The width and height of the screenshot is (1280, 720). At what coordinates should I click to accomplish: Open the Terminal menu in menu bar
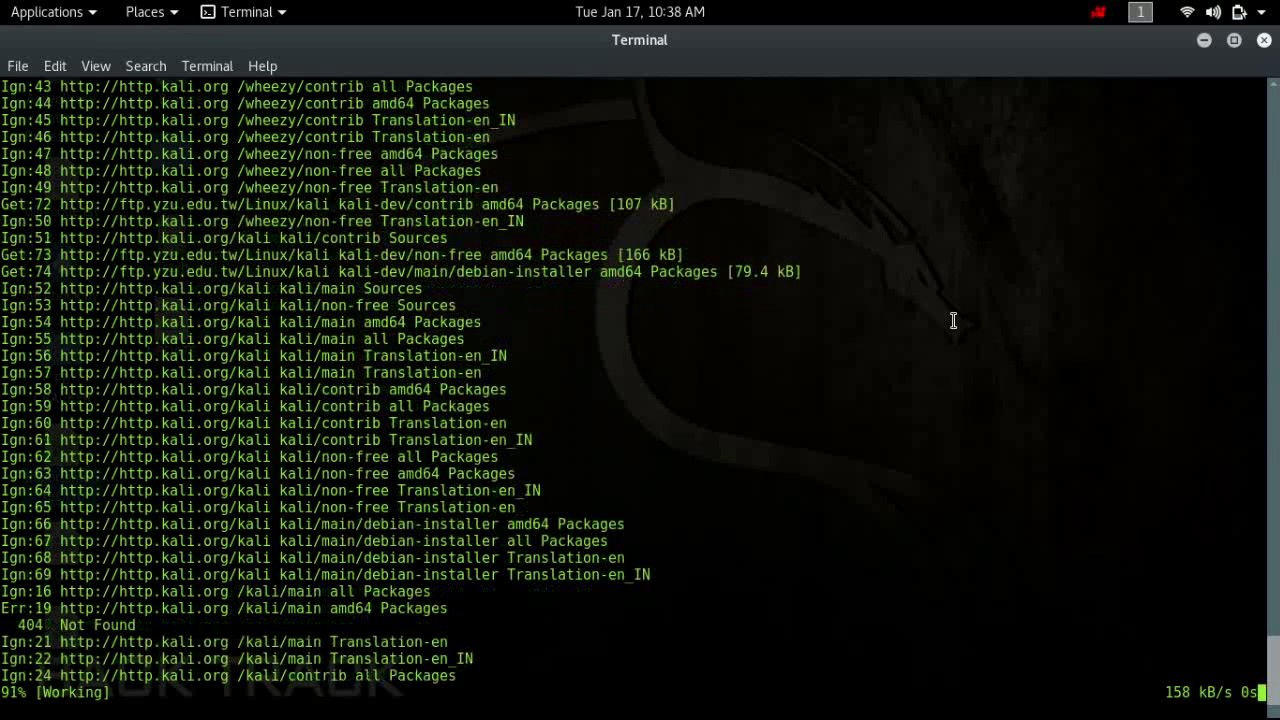point(207,66)
